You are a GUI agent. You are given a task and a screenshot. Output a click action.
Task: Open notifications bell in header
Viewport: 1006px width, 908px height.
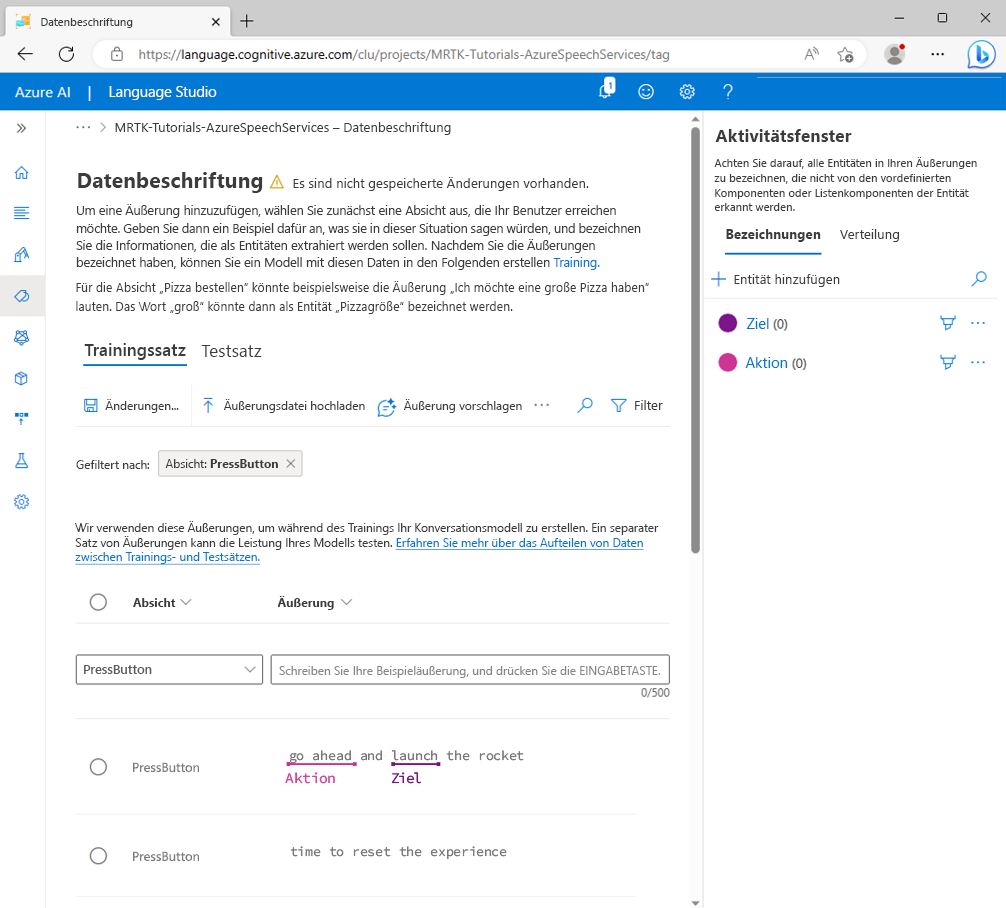(x=606, y=90)
